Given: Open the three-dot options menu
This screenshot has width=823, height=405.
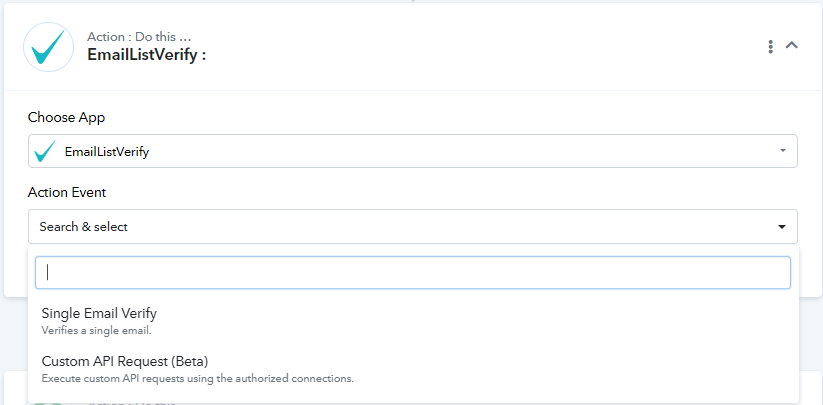Looking at the screenshot, I should tap(770, 46).
